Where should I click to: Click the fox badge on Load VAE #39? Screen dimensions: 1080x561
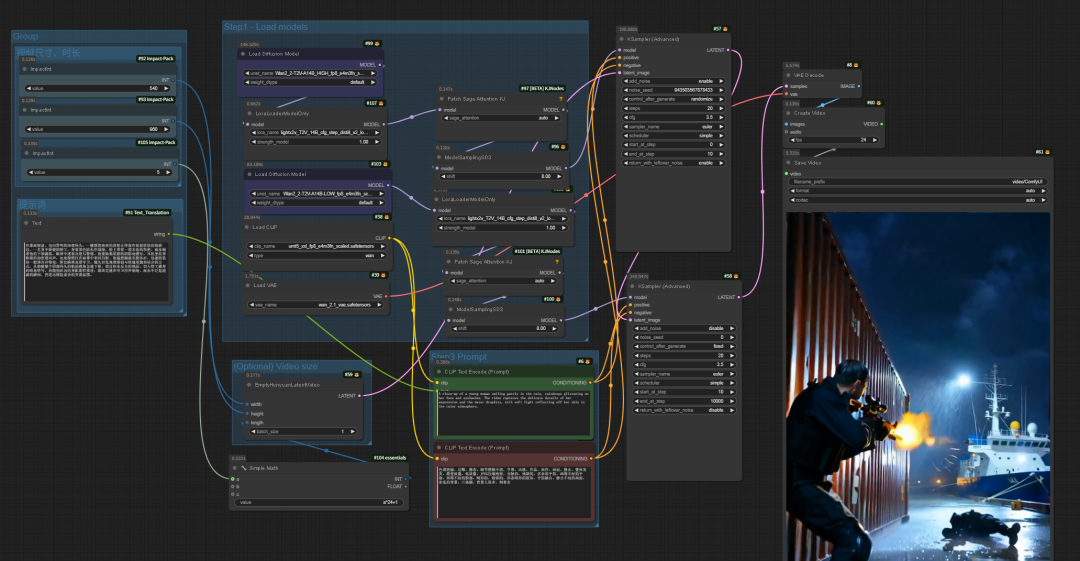[x=384, y=275]
